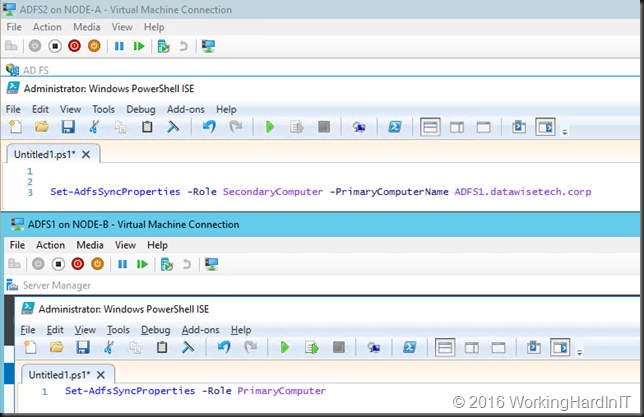
Task: Open Debug menu in lower PowerShell ISE
Action: pos(156,330)
